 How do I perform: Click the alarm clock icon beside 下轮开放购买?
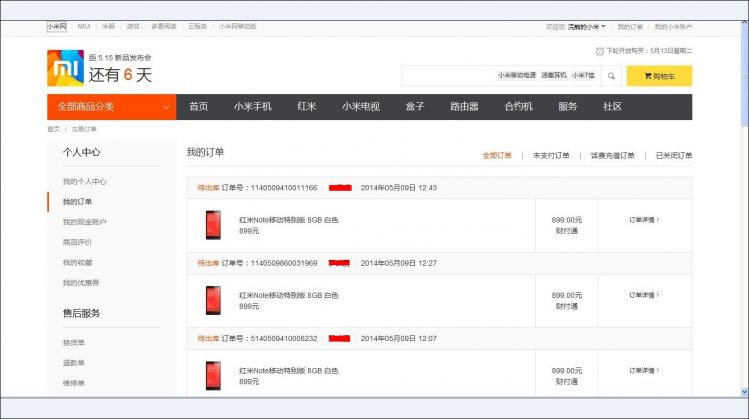point(599,51)
